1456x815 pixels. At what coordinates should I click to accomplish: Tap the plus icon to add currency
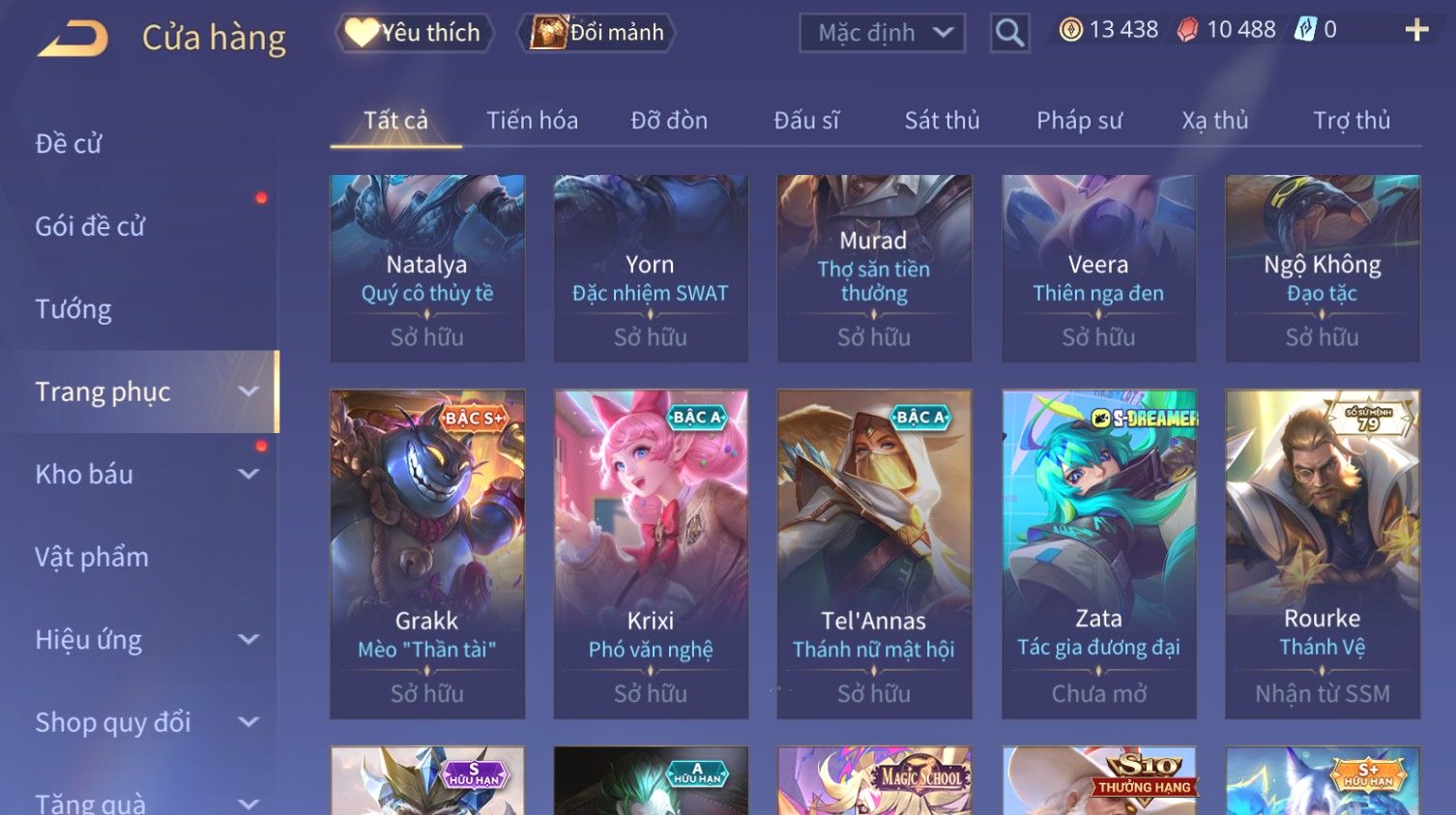1416,30
